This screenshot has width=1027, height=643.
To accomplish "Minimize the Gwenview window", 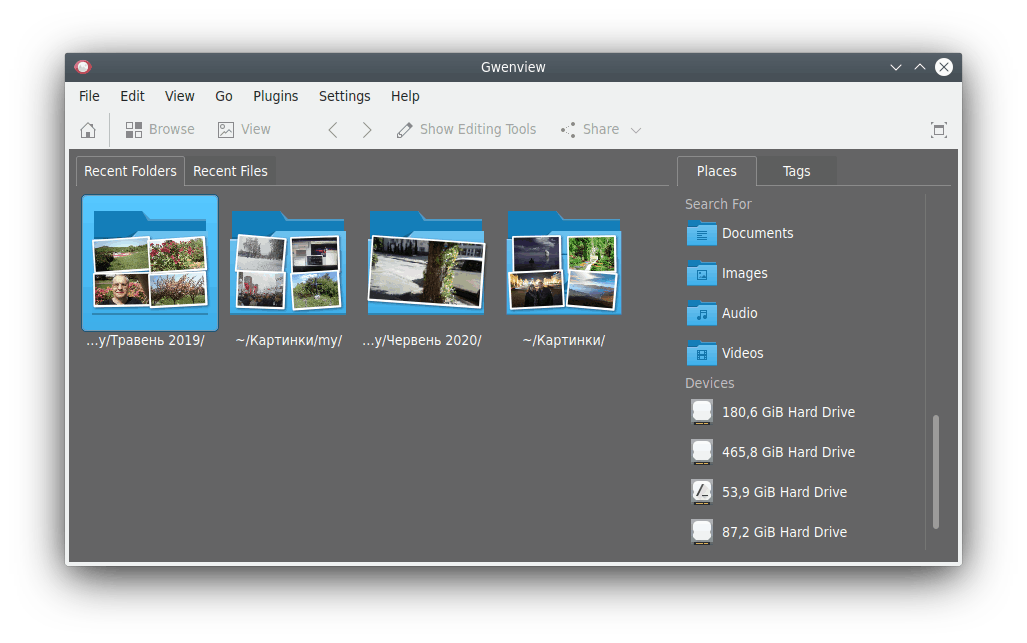I will pyautogui.click(x=895, y=67).
